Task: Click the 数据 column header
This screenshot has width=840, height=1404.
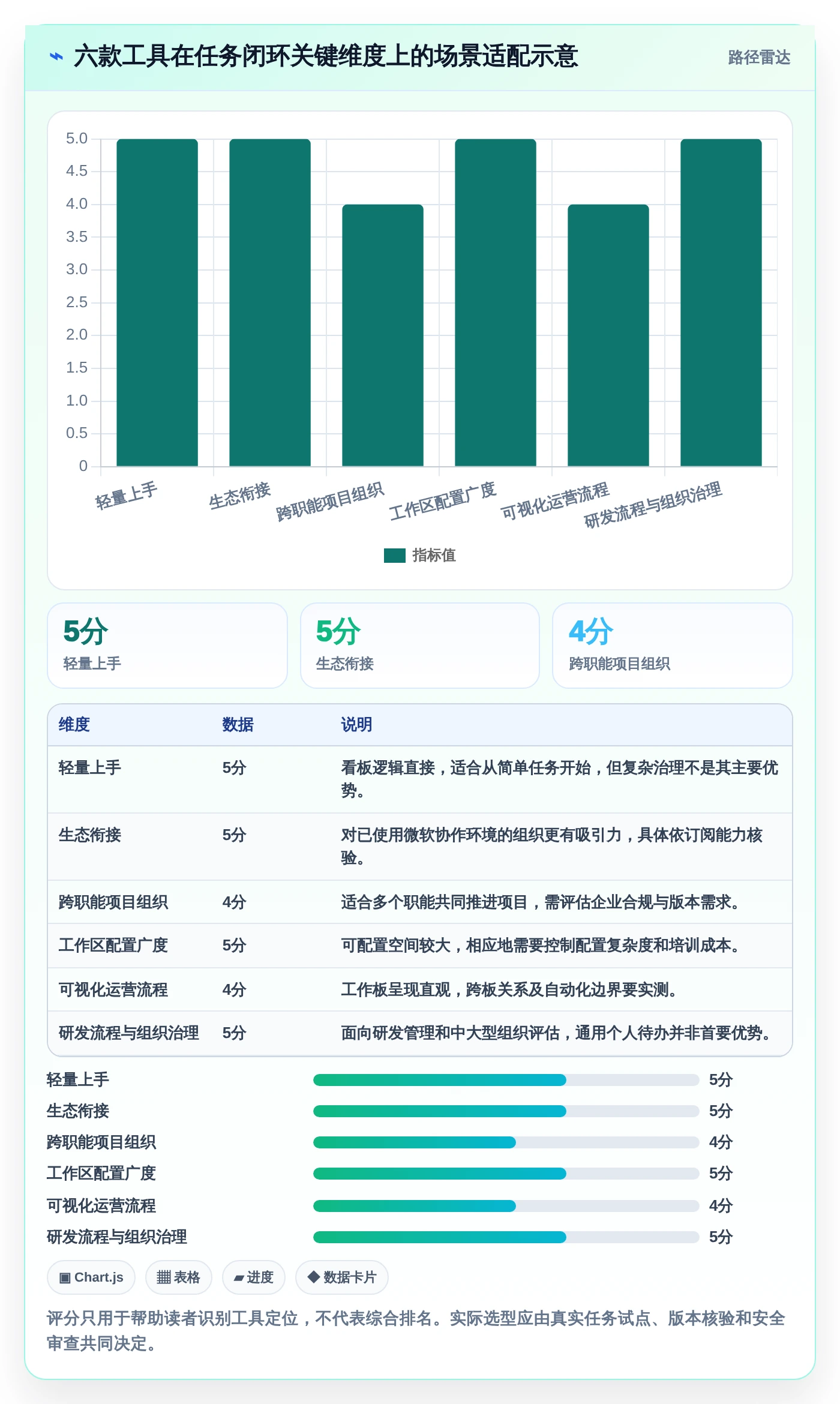Action: pos(238,725)
